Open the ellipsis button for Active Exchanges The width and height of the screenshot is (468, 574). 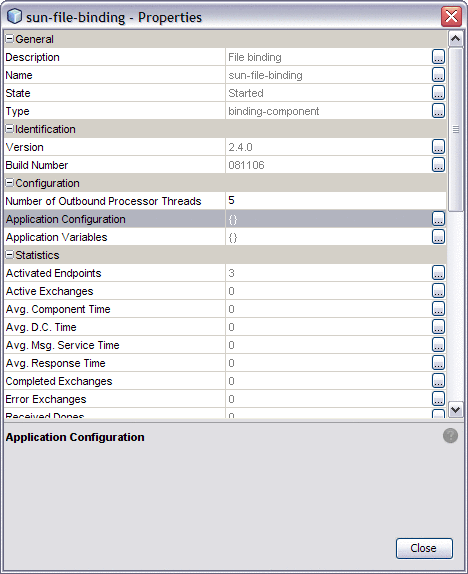[x=438, y=291]
